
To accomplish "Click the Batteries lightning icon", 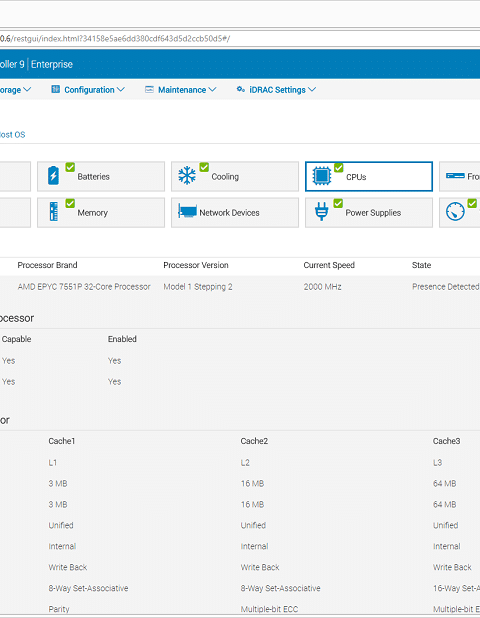I will pos(53,176).
